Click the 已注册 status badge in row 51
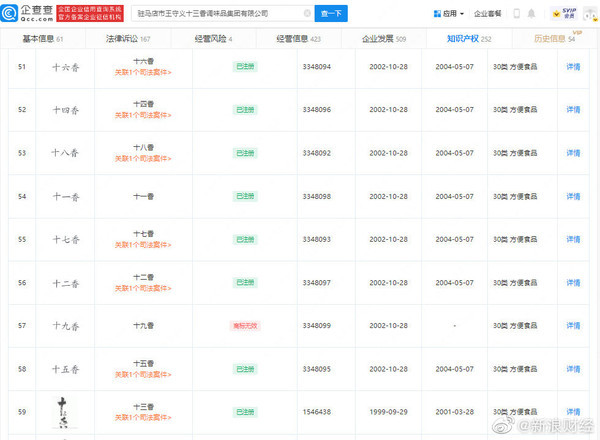The image size is (600, 440). tap(245, 67)
